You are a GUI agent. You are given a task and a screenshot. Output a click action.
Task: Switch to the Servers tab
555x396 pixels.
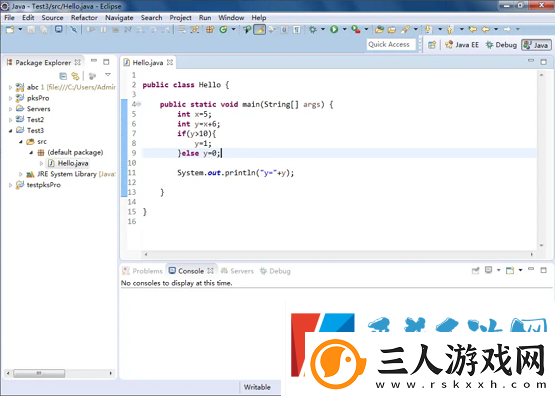pyautogui.click(x=237, y=271)
